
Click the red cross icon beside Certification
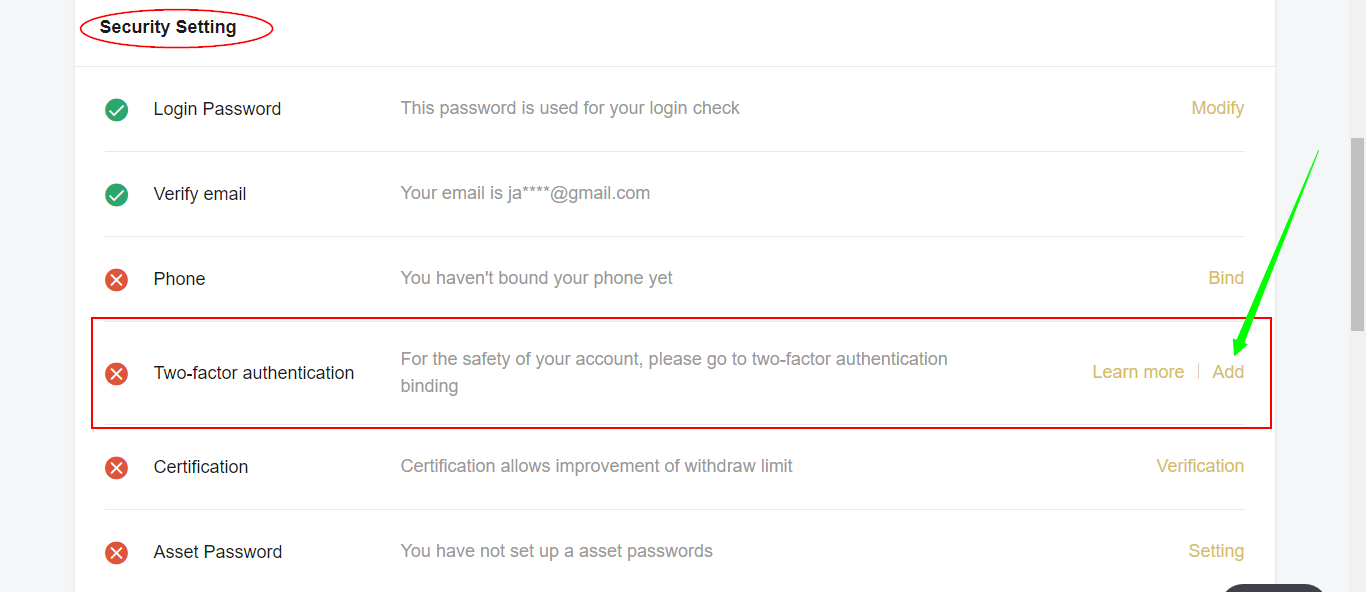(117, 467)
